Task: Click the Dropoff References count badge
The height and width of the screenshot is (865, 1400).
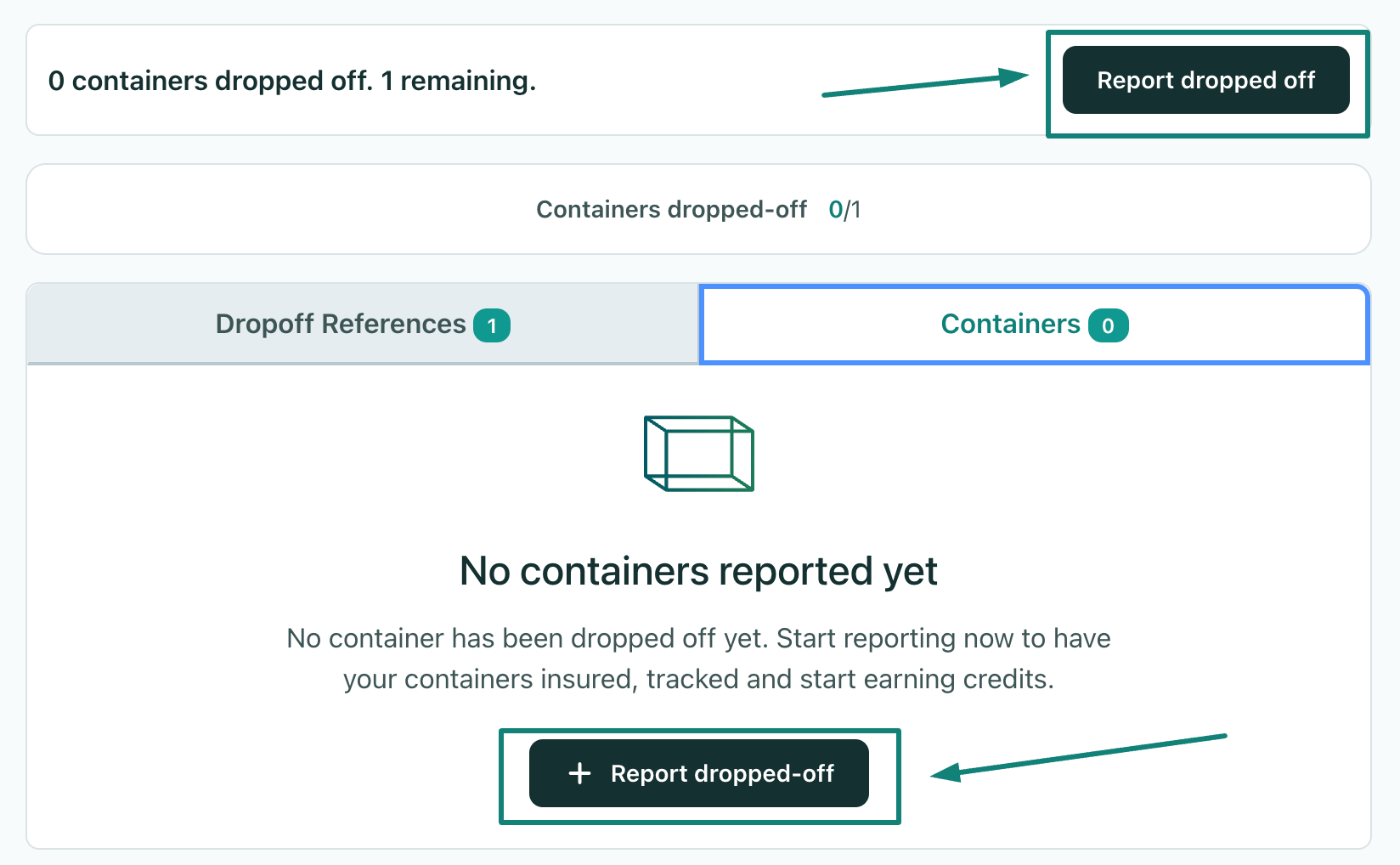Action: (x=492, y=325)
